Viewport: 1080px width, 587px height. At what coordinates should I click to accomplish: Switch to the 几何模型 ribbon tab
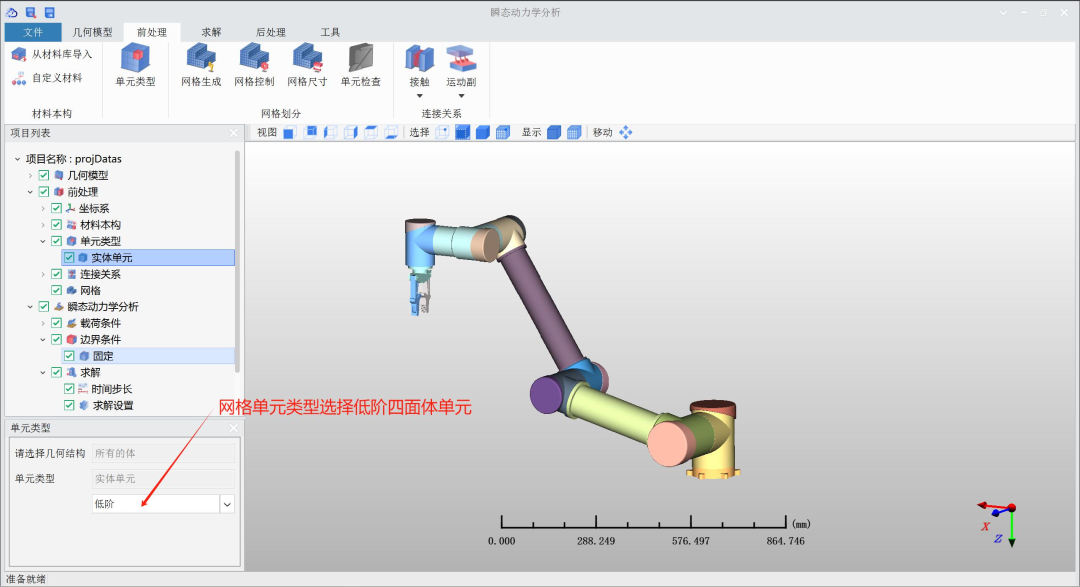point(92,32)
